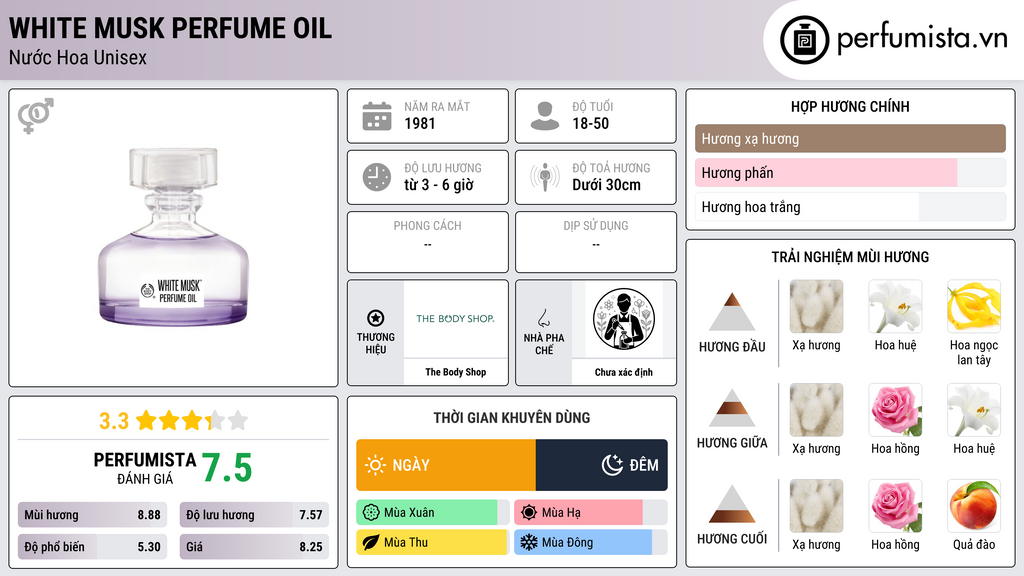1024x576 pixels.
Task: Click the star badge icon above Thương hiệu
Action: [376, 318]
